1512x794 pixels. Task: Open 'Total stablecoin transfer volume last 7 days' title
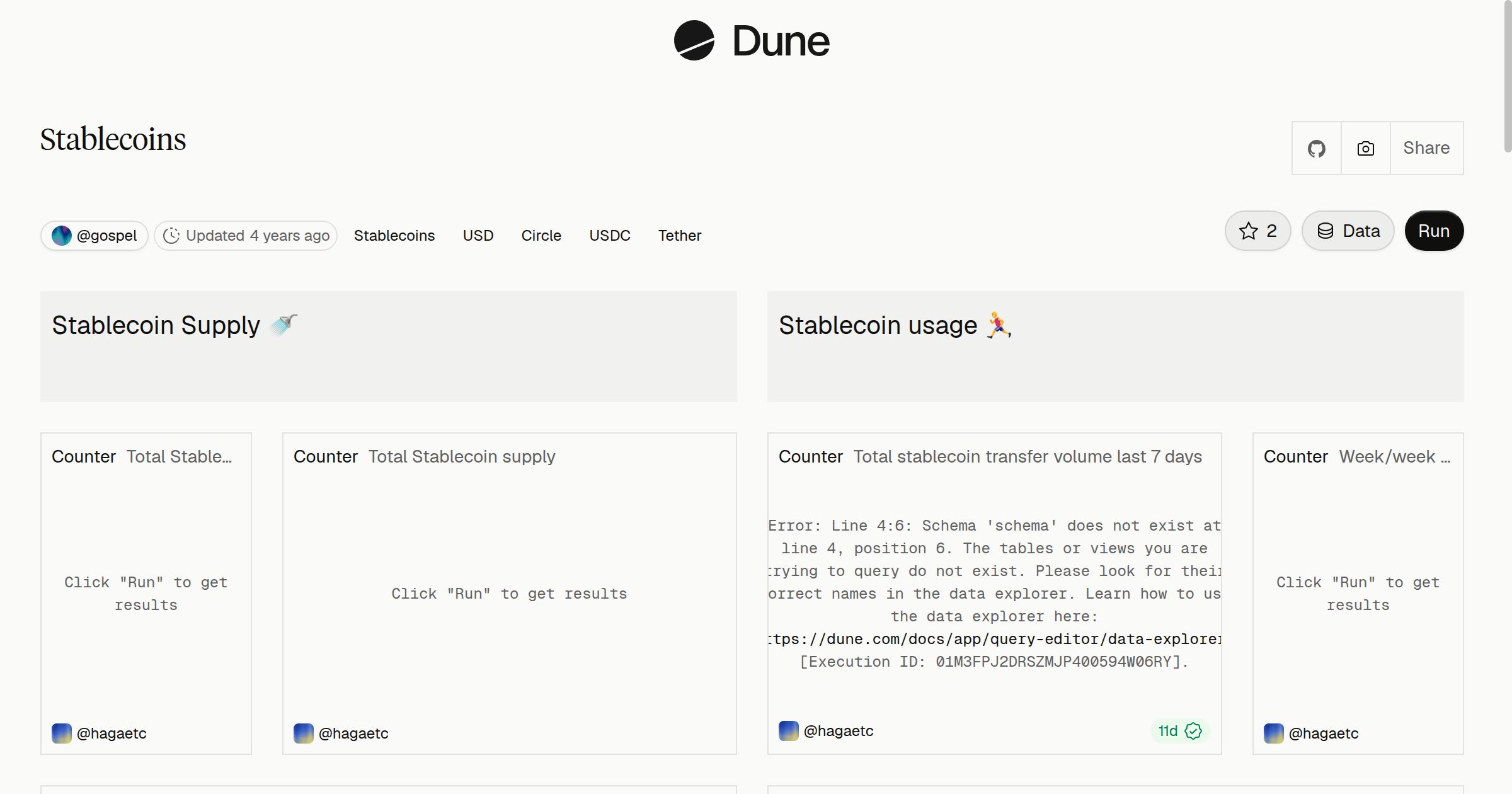pyautogui.click(x=1028, y=456)
